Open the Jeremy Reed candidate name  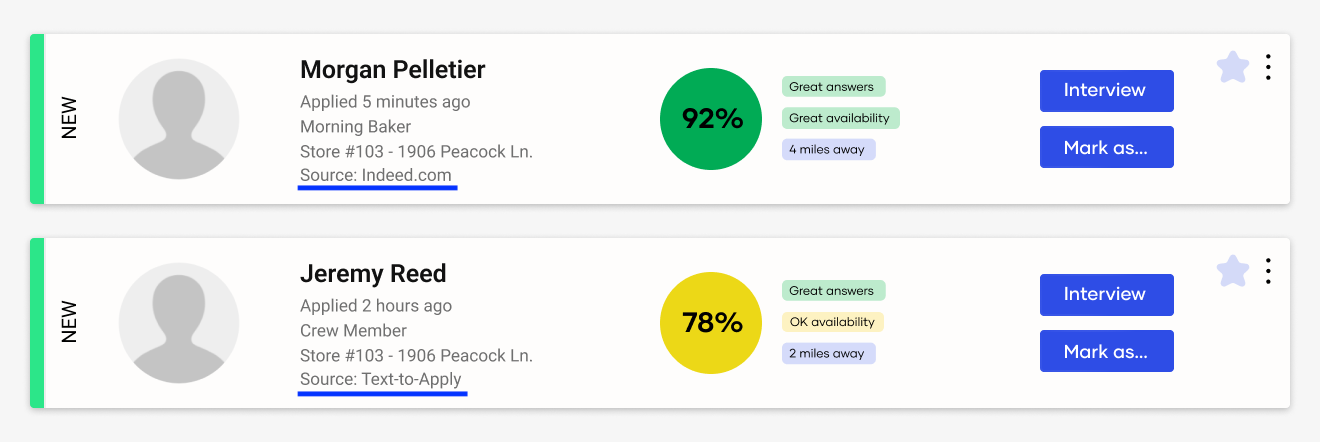tap(373, 274)
